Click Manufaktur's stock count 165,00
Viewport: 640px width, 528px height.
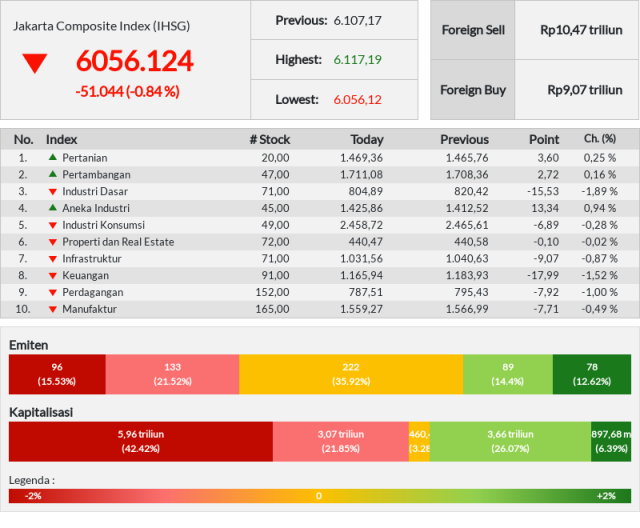pos(272,309)
